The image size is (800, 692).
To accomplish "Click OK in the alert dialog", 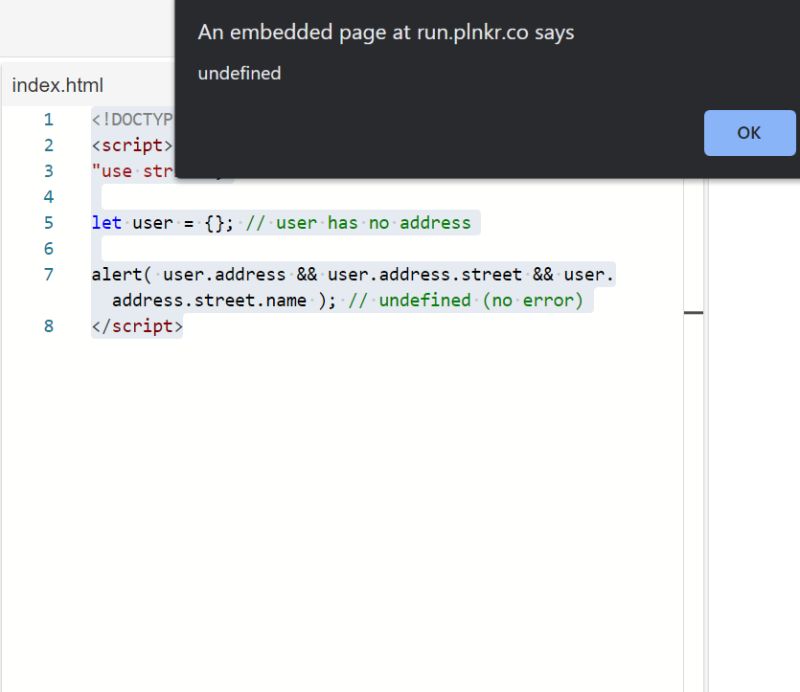I will coord(749,133).
